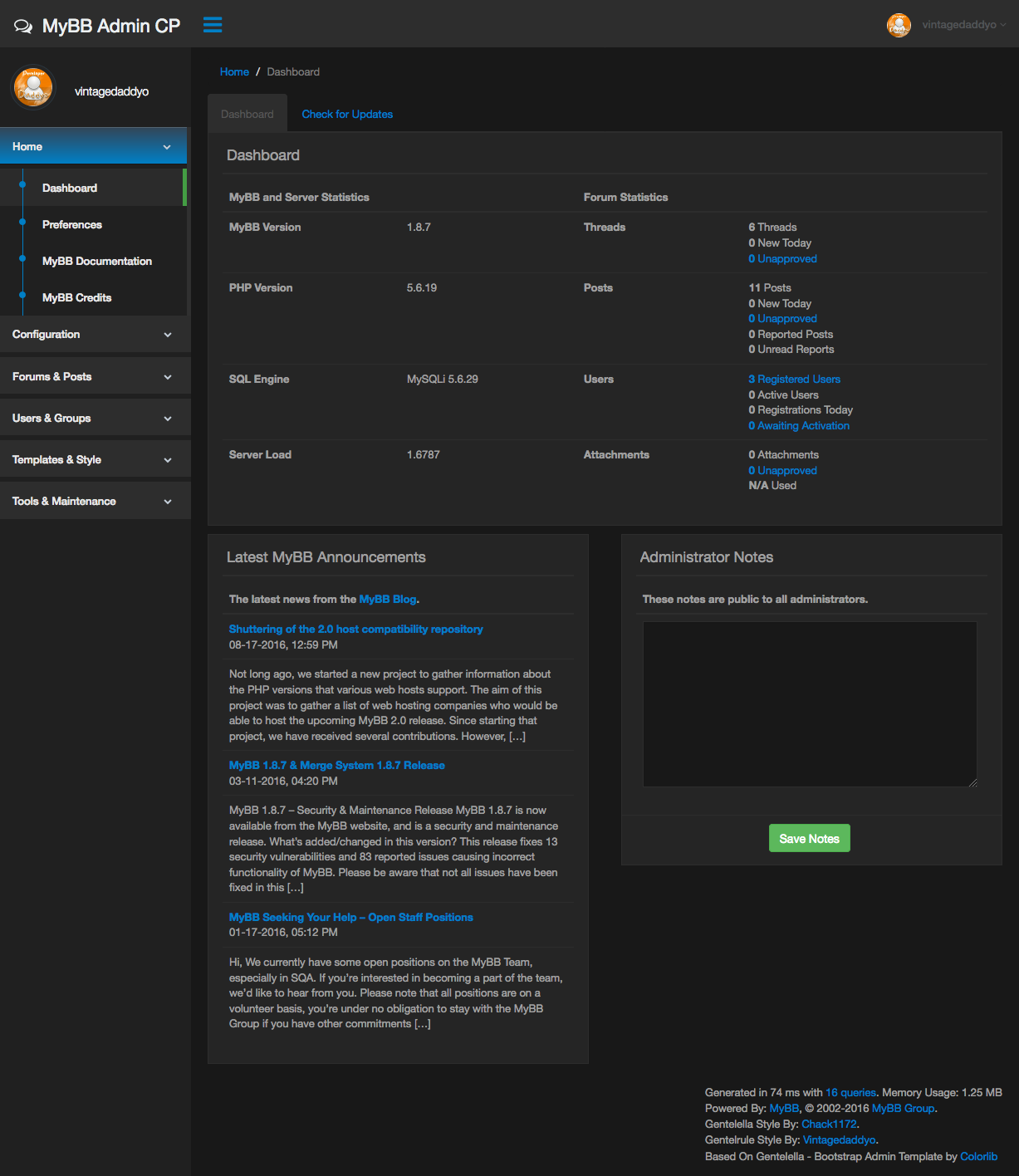Collapse the Home sidebar section

point(93,146)
